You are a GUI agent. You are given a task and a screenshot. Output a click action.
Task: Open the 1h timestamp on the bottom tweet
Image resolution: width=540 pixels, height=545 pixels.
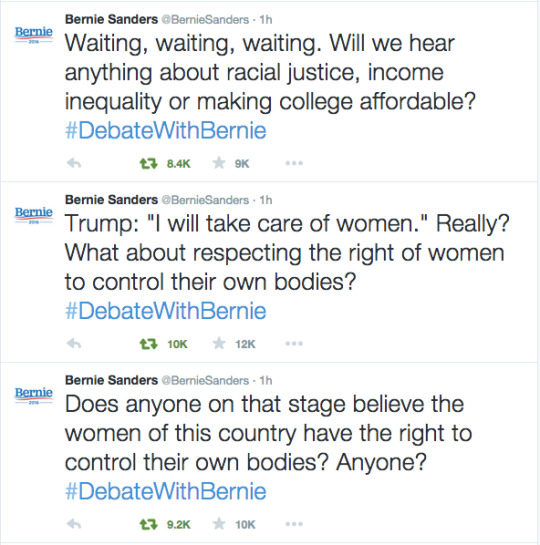coord(266,380)
